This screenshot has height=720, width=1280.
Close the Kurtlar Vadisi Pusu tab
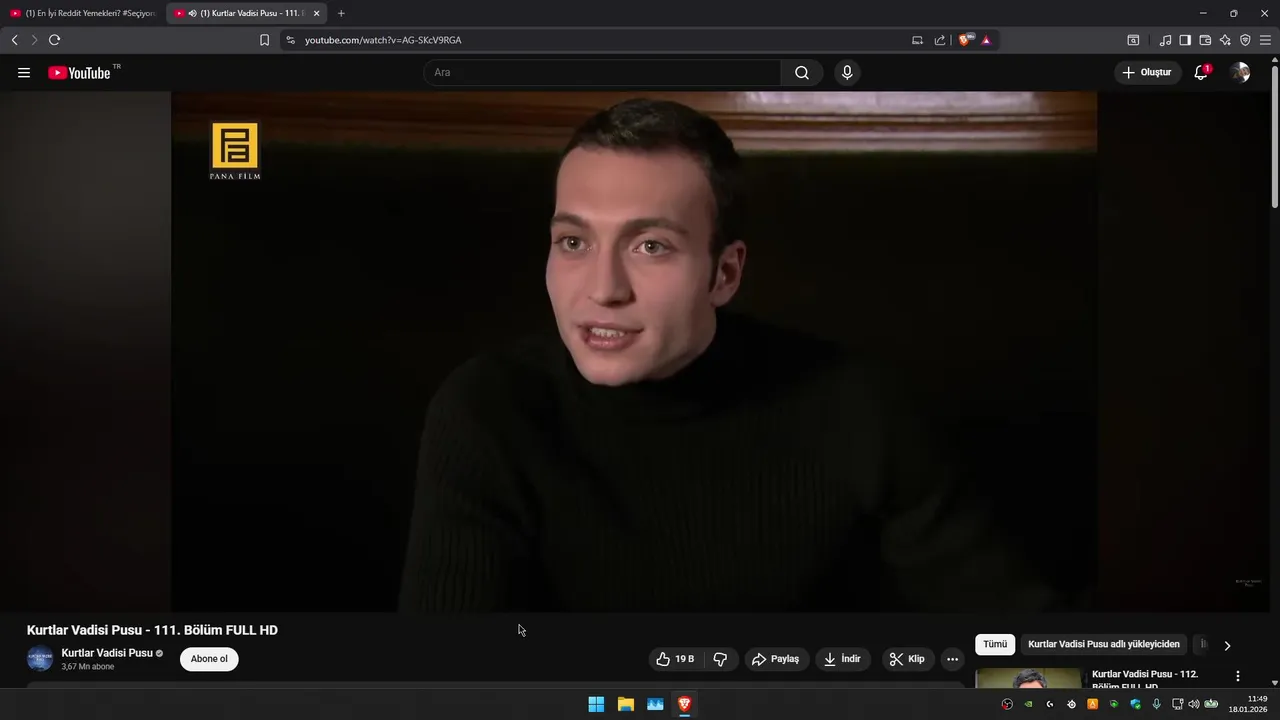point(316,13)
